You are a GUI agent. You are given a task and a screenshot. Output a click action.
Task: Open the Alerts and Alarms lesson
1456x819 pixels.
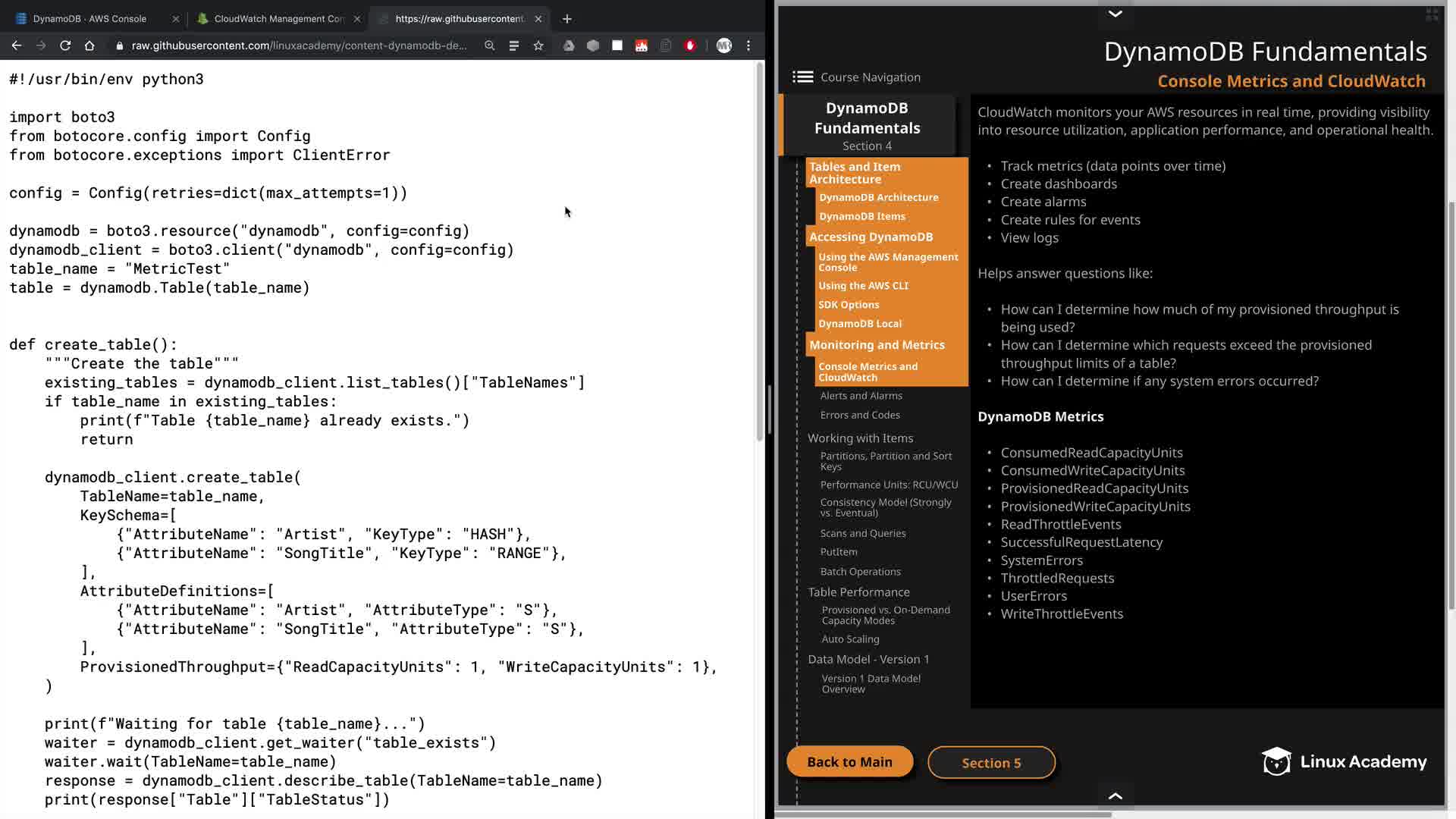coord(861,396)
